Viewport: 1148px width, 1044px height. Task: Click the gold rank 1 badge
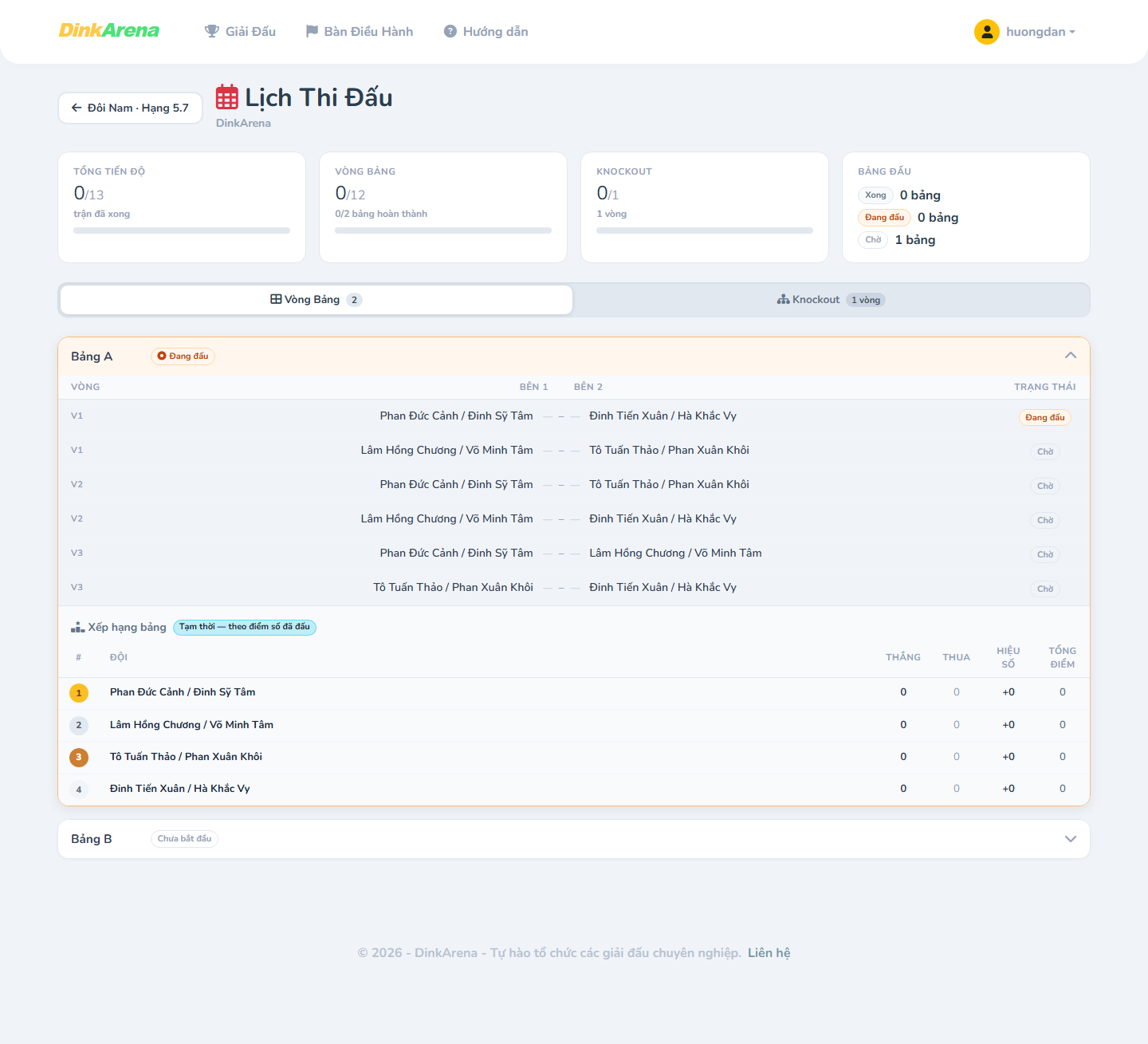coord(79,693)
